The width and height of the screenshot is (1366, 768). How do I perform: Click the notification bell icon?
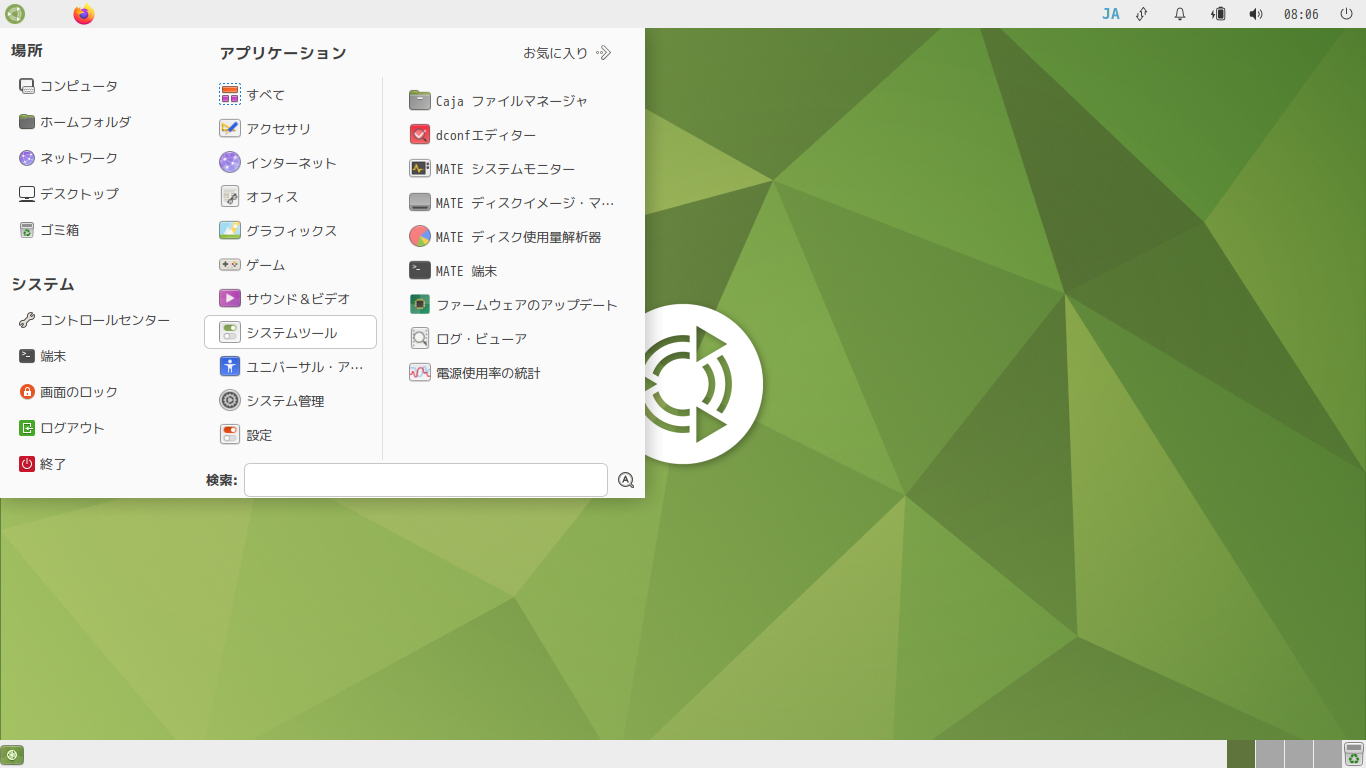[x=1180, y=14]
